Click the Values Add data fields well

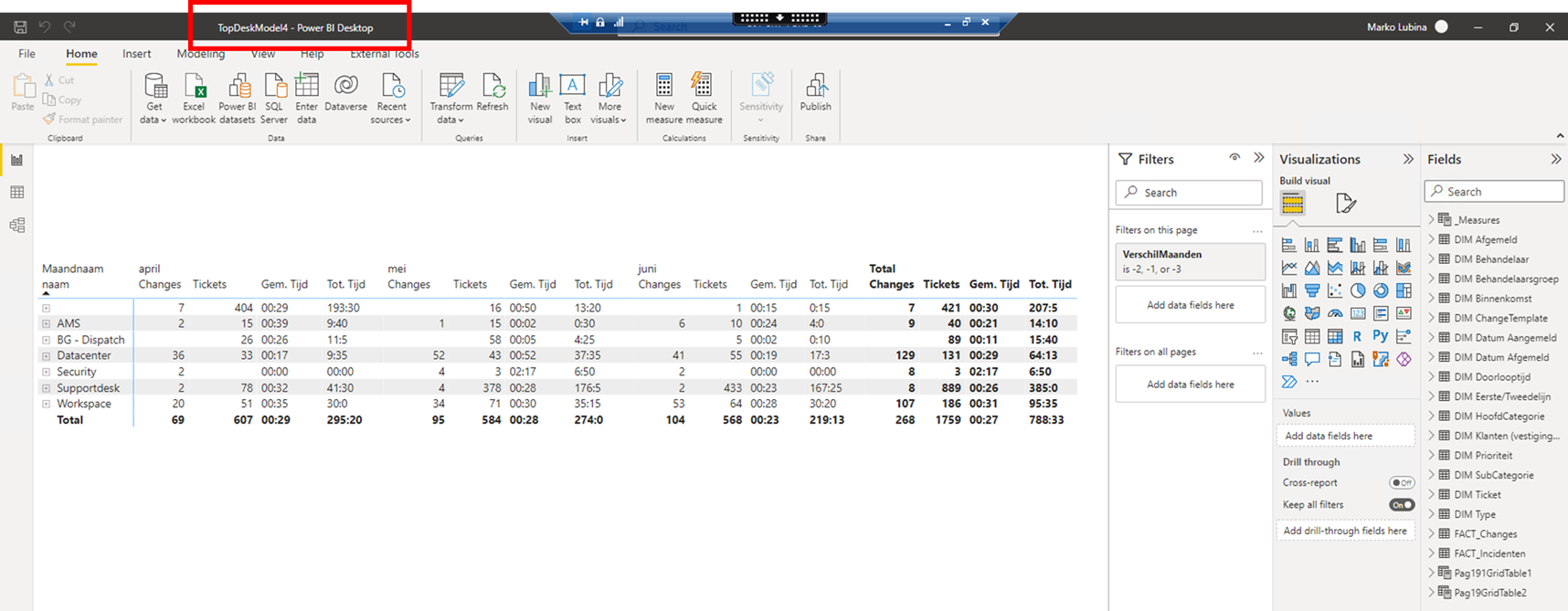point(1345,436)
